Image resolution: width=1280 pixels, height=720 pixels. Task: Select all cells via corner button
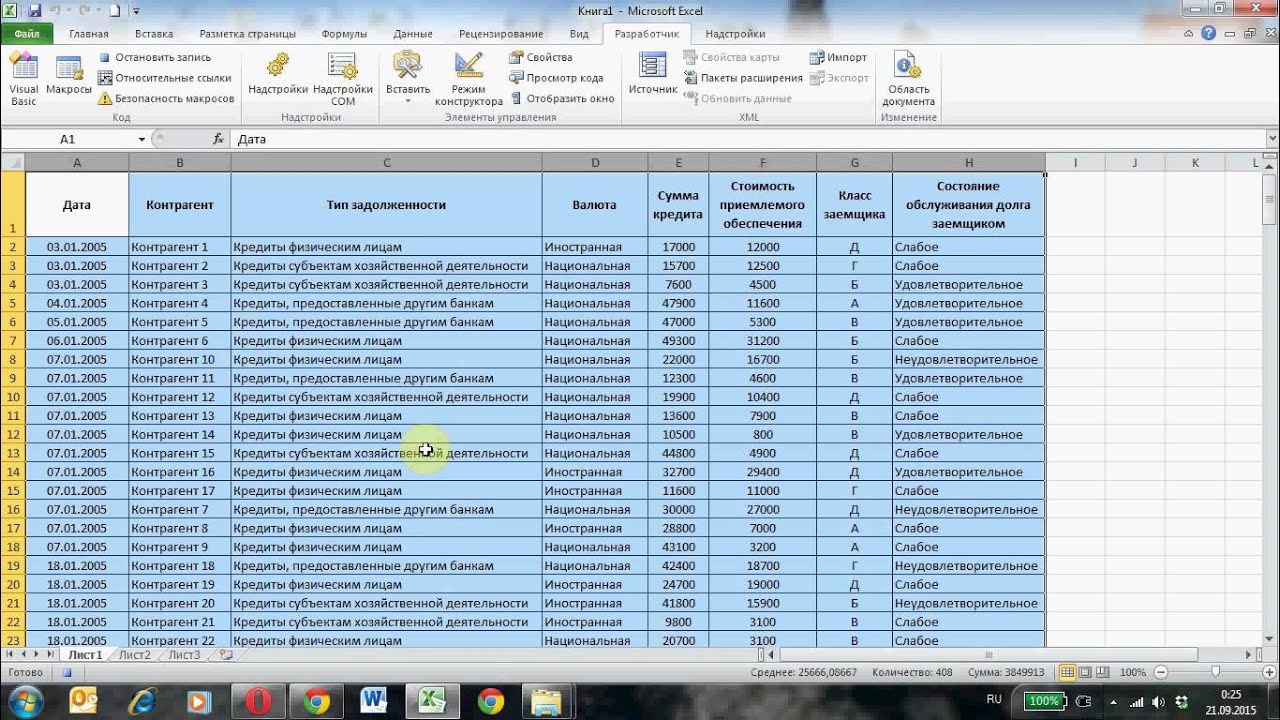click(12, 162)
